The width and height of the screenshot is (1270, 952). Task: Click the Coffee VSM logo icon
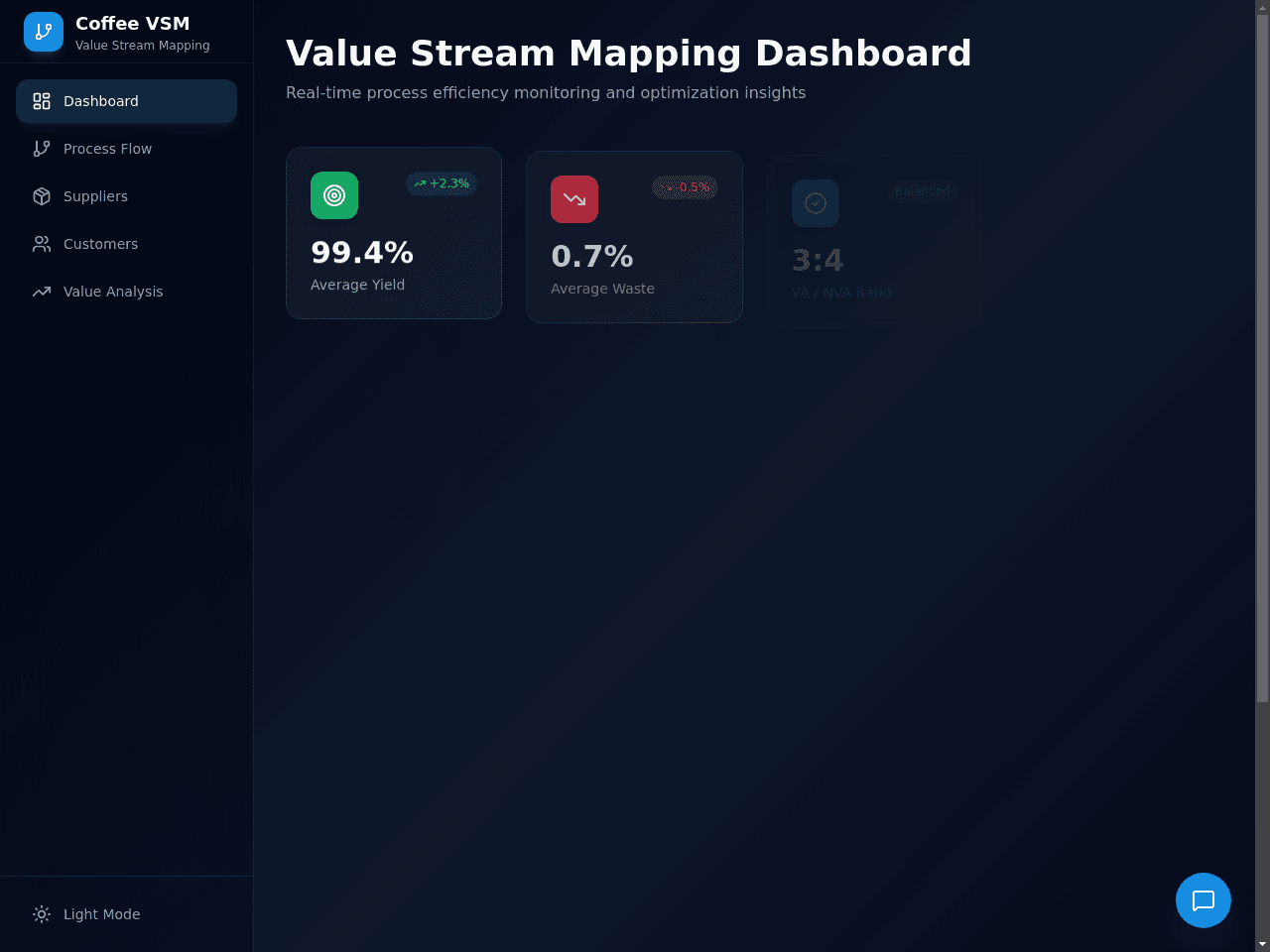pyautogui.click(x=44, y=32)
